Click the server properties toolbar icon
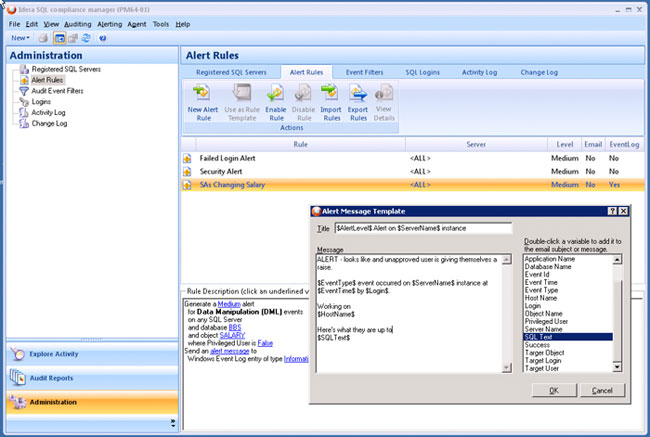This screenshot has width=650, height=437. pyautogui.click(x=73, y=38)
